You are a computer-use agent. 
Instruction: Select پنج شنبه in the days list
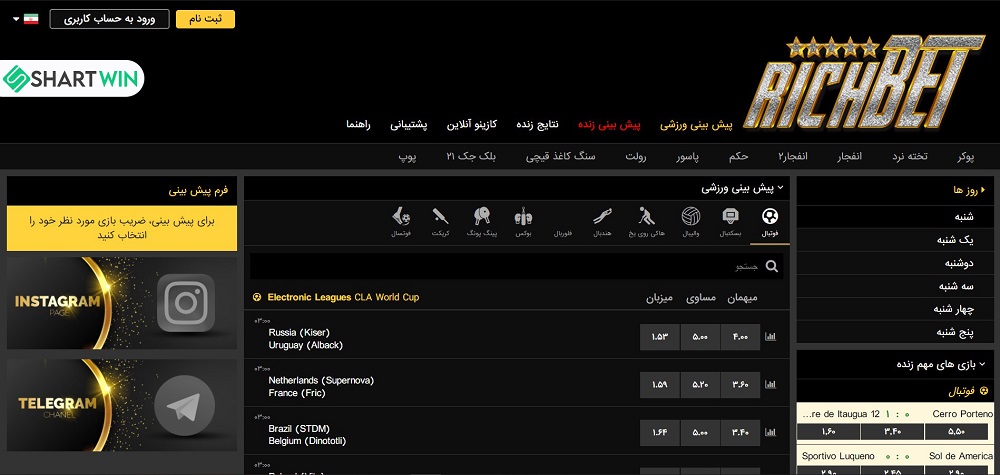click(895, 332)
